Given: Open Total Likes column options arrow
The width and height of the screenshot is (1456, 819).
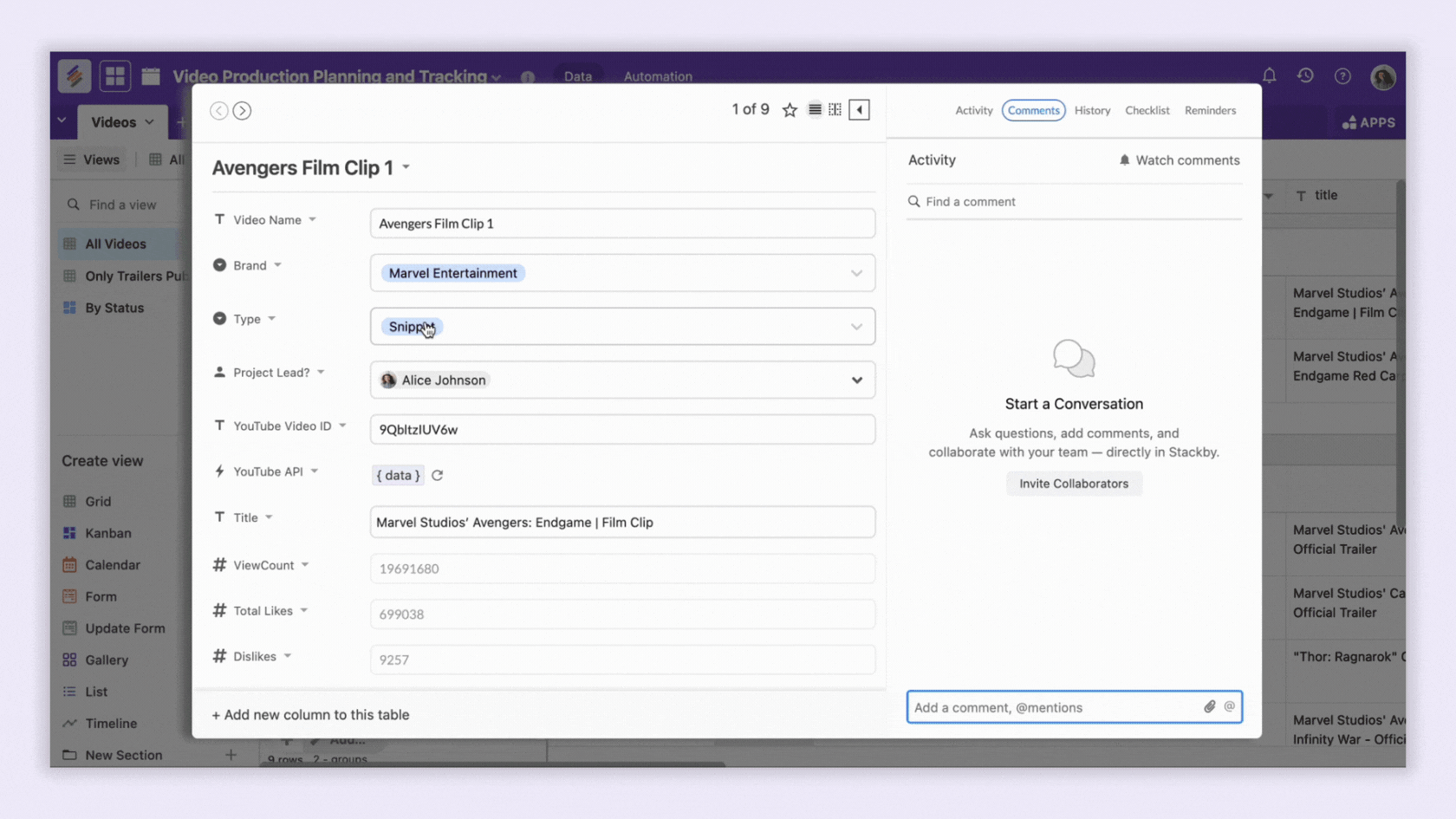Looking at the screenshot, I should [x=304, y=611].
